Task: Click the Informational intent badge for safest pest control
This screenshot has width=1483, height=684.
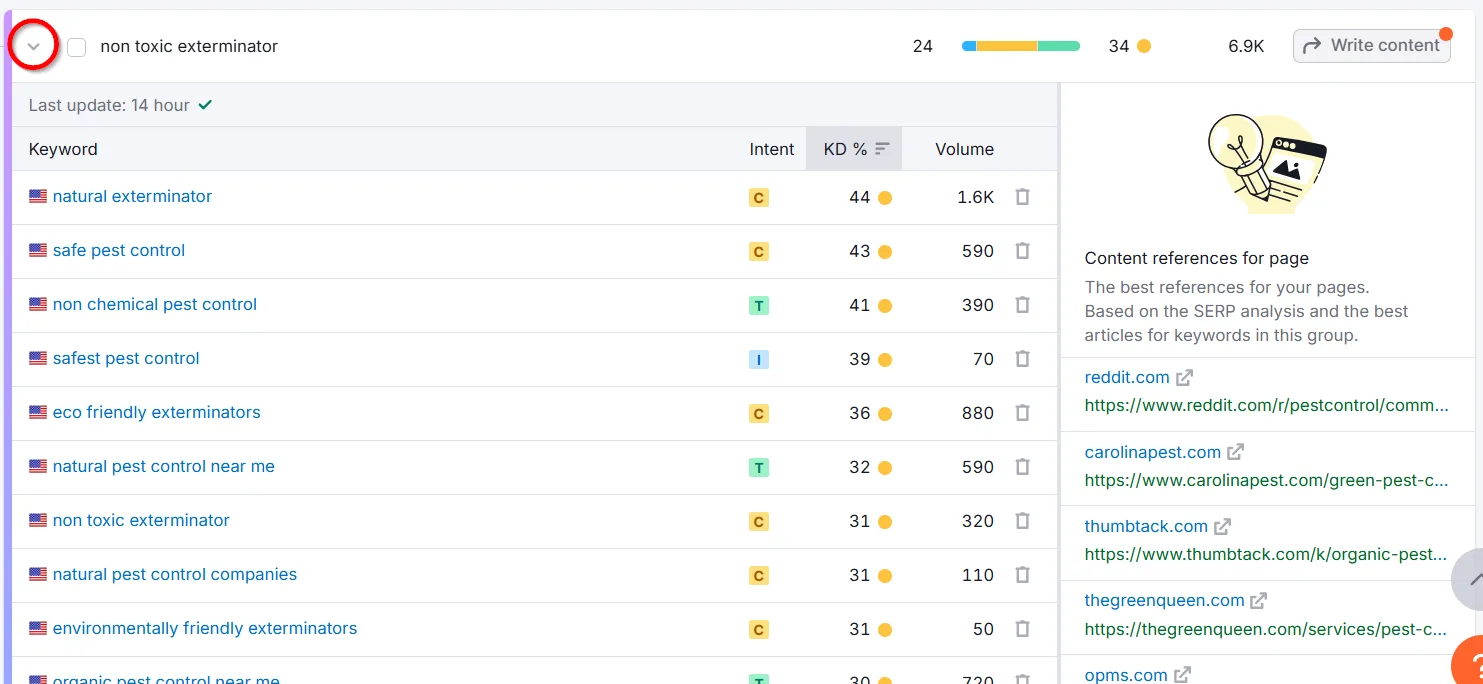Action: [759, 360]
